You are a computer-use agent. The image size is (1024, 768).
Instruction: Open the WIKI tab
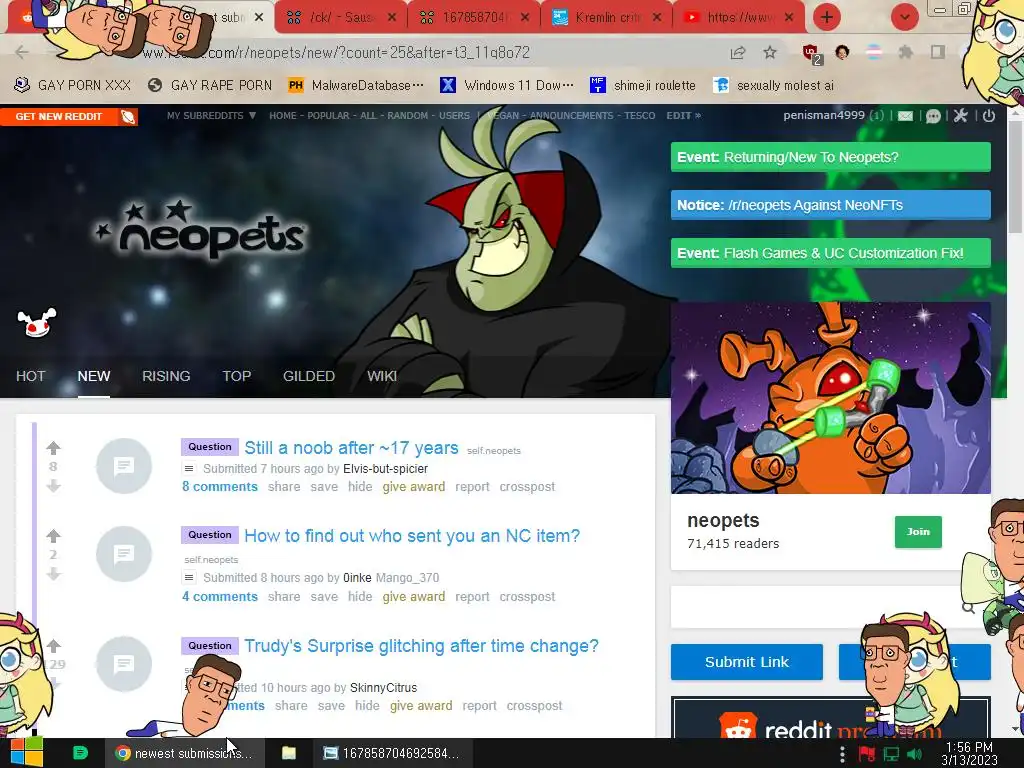point(382,376)
